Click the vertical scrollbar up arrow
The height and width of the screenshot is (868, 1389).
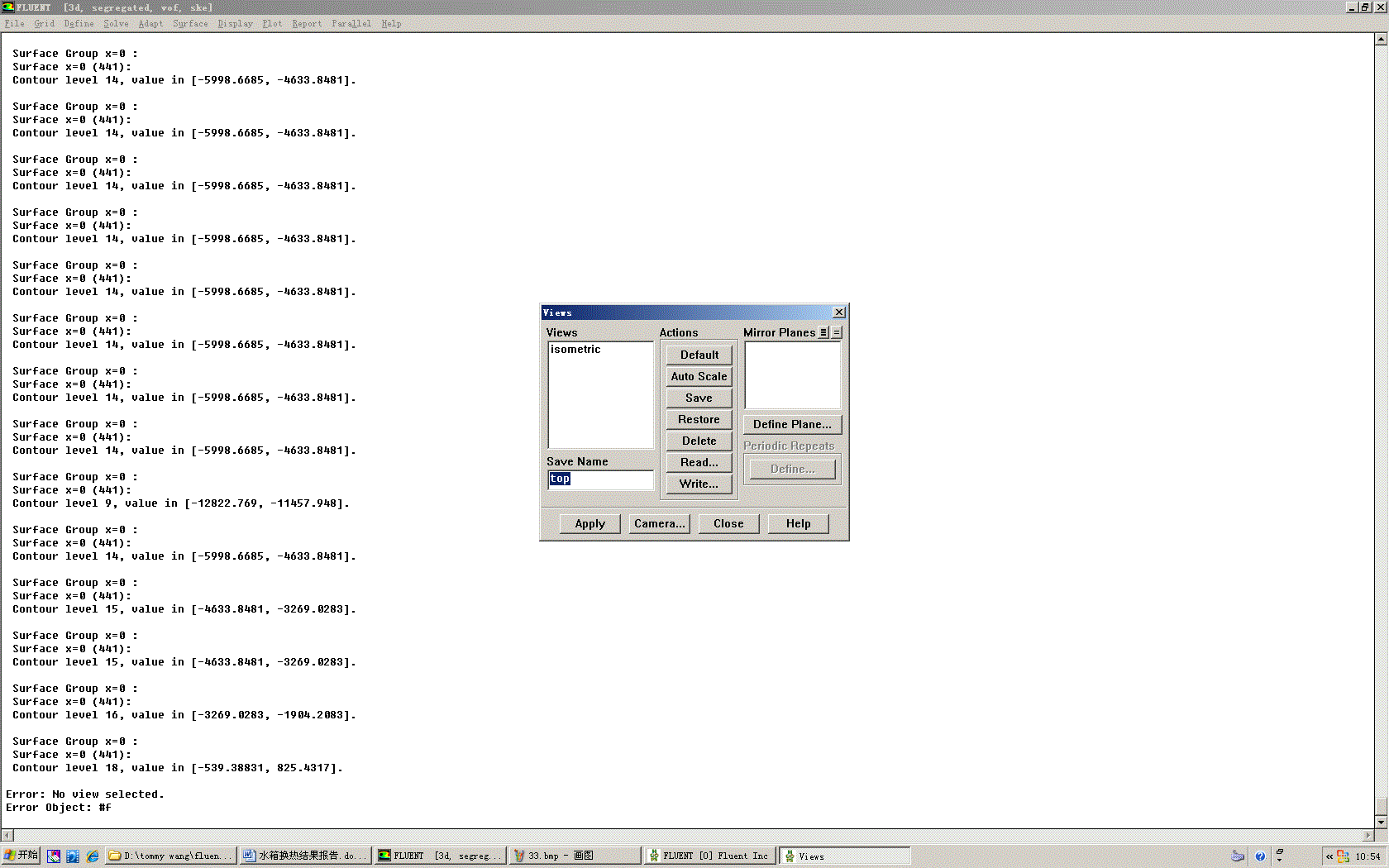pos(1381,39)
